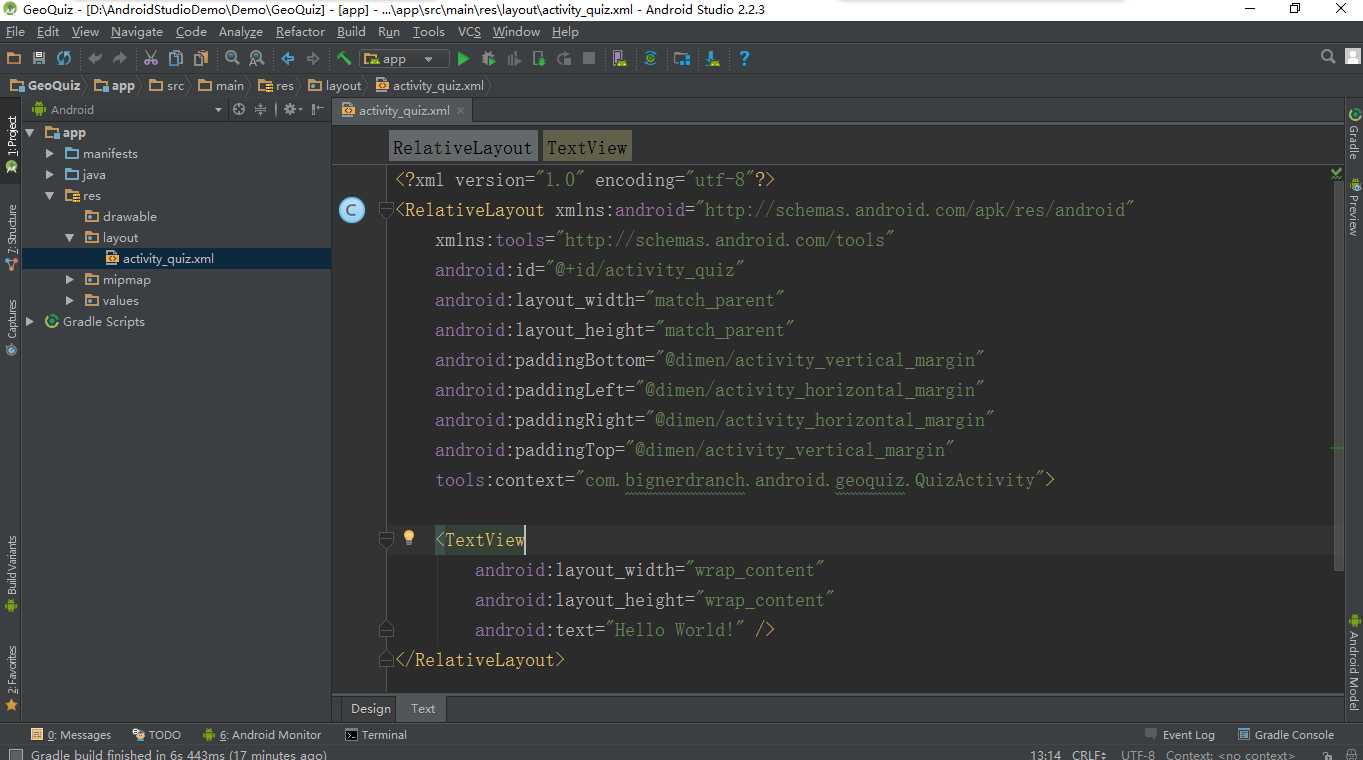
Task: Click the Search Everywhere magnifier icon
Action: pos(1328,57)
